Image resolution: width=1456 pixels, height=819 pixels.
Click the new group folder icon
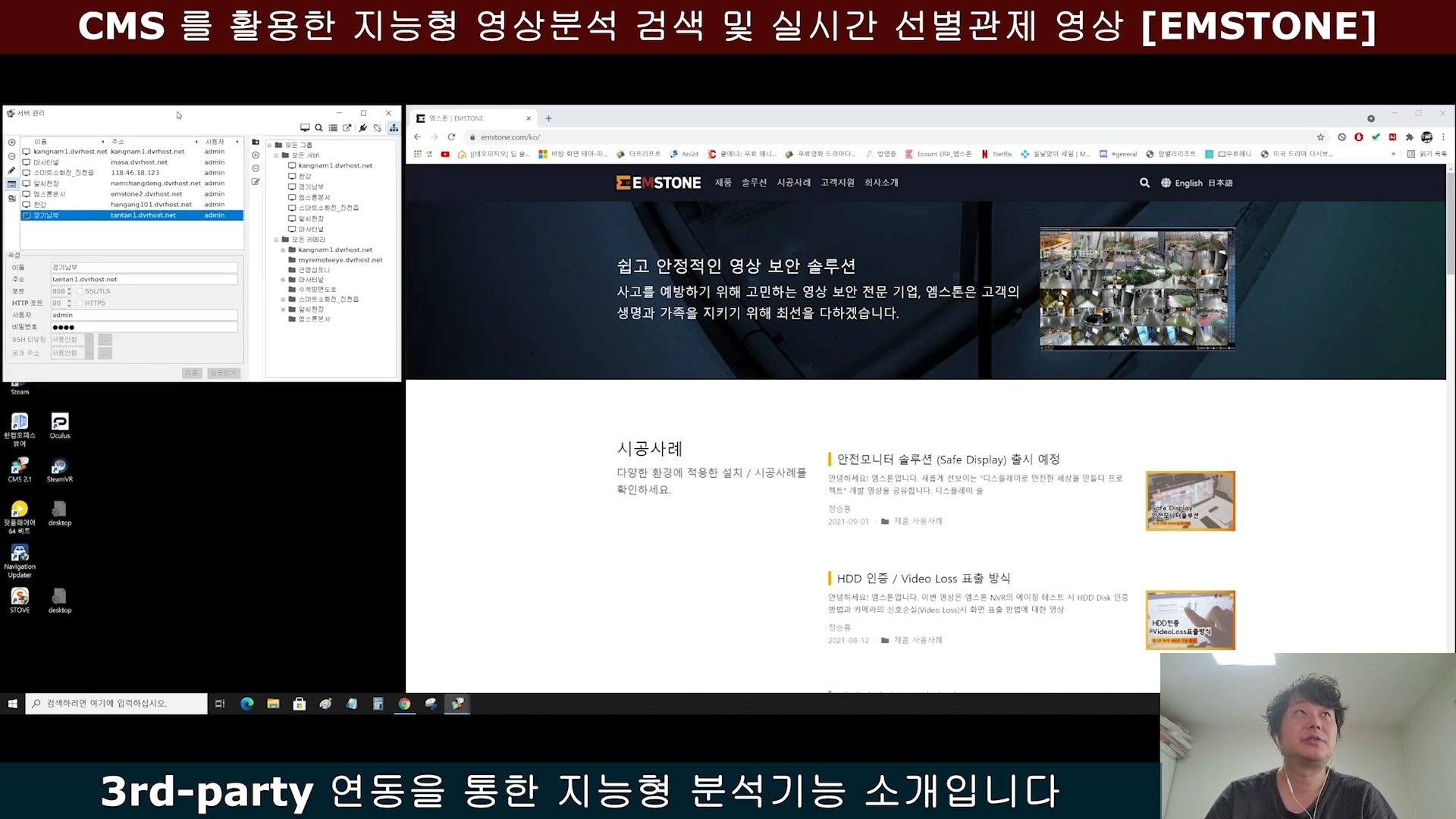click(256, 143)
